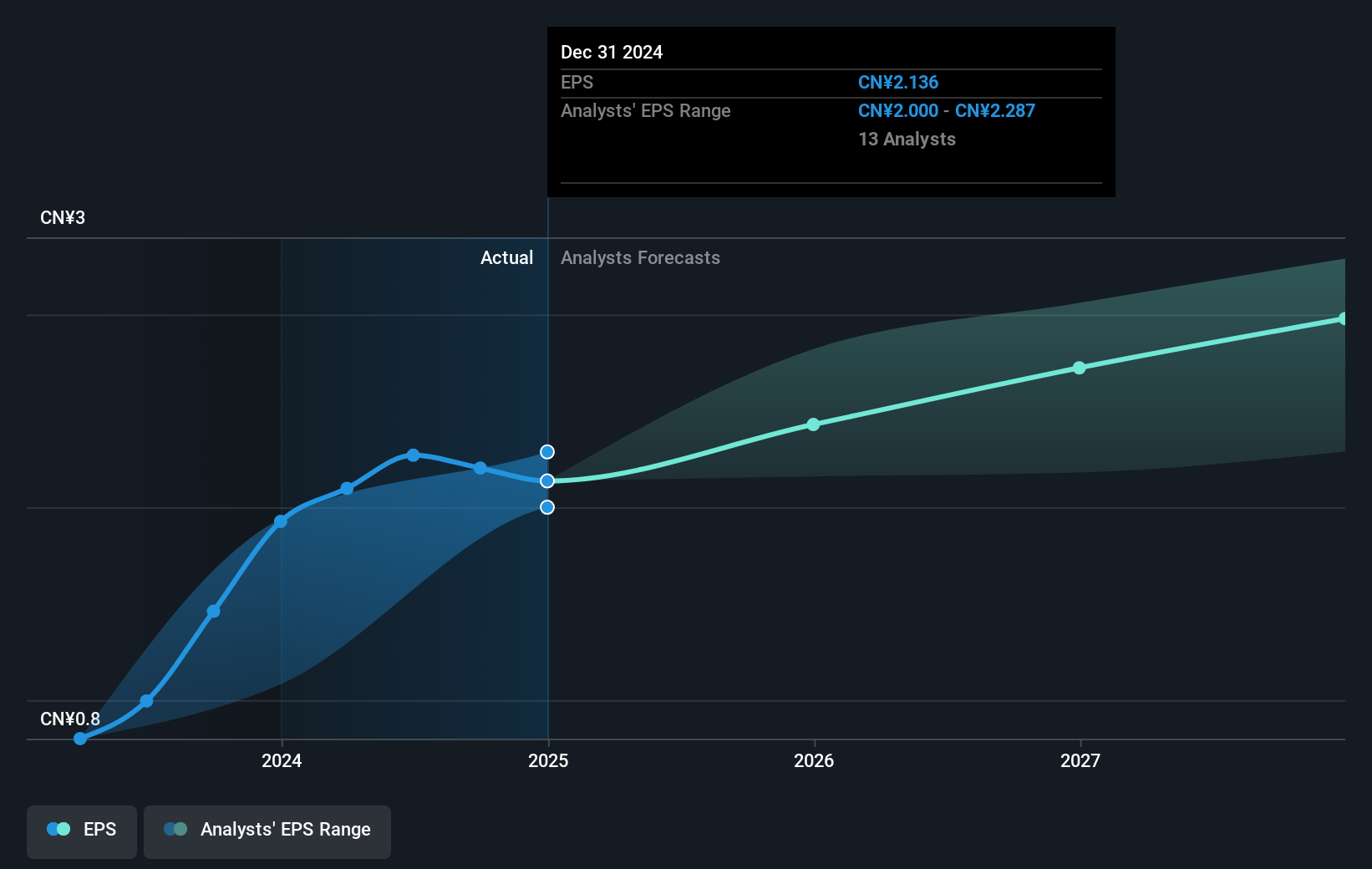The image size is (1372, 869).
Task: Click the EPS point in Q1 2024
Action: point(347,489)
